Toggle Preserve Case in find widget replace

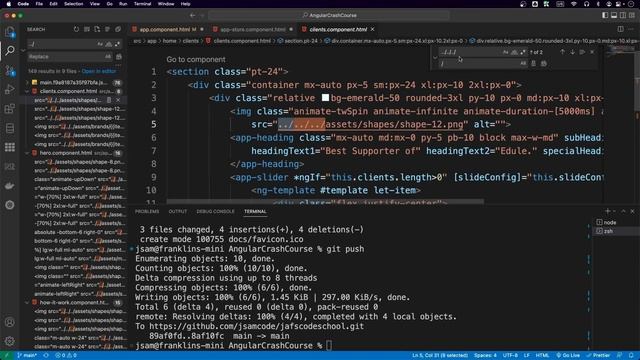coord(523,64)
